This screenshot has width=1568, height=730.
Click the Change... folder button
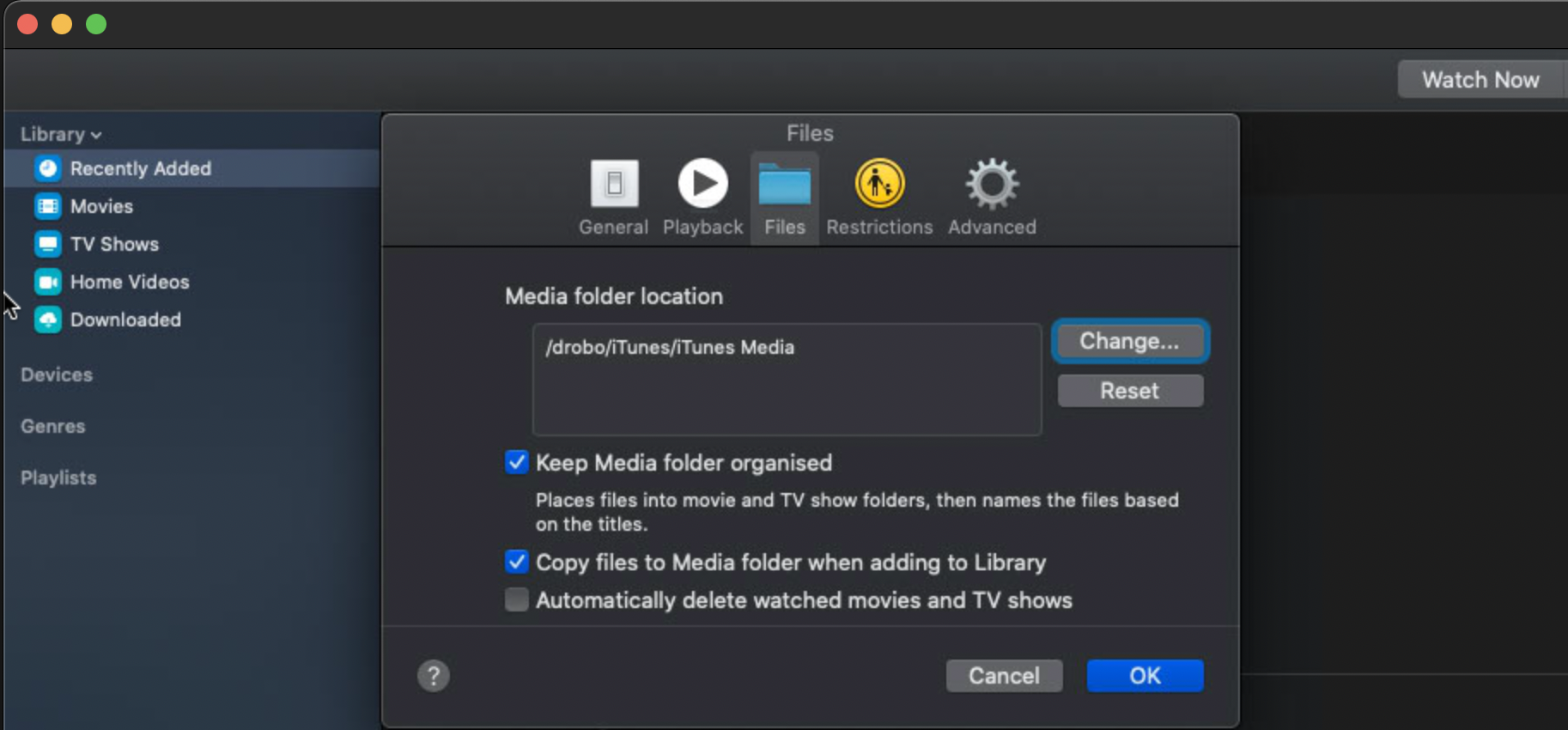coord(1129,341)
